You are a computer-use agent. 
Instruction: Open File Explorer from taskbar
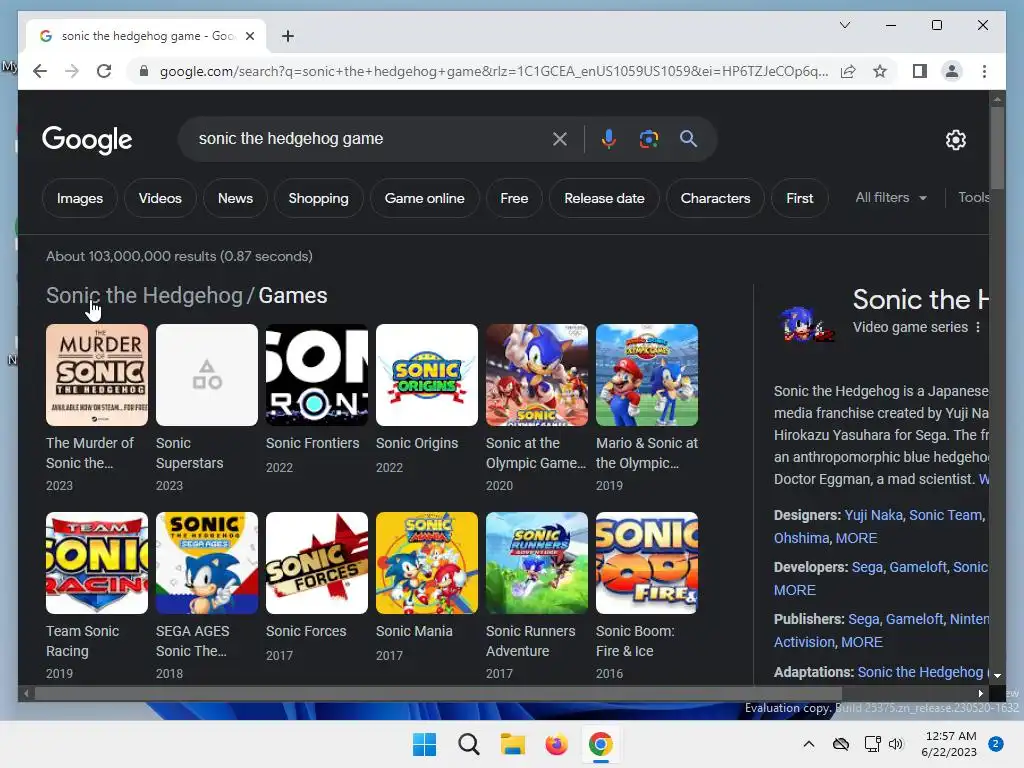point(513,744)
